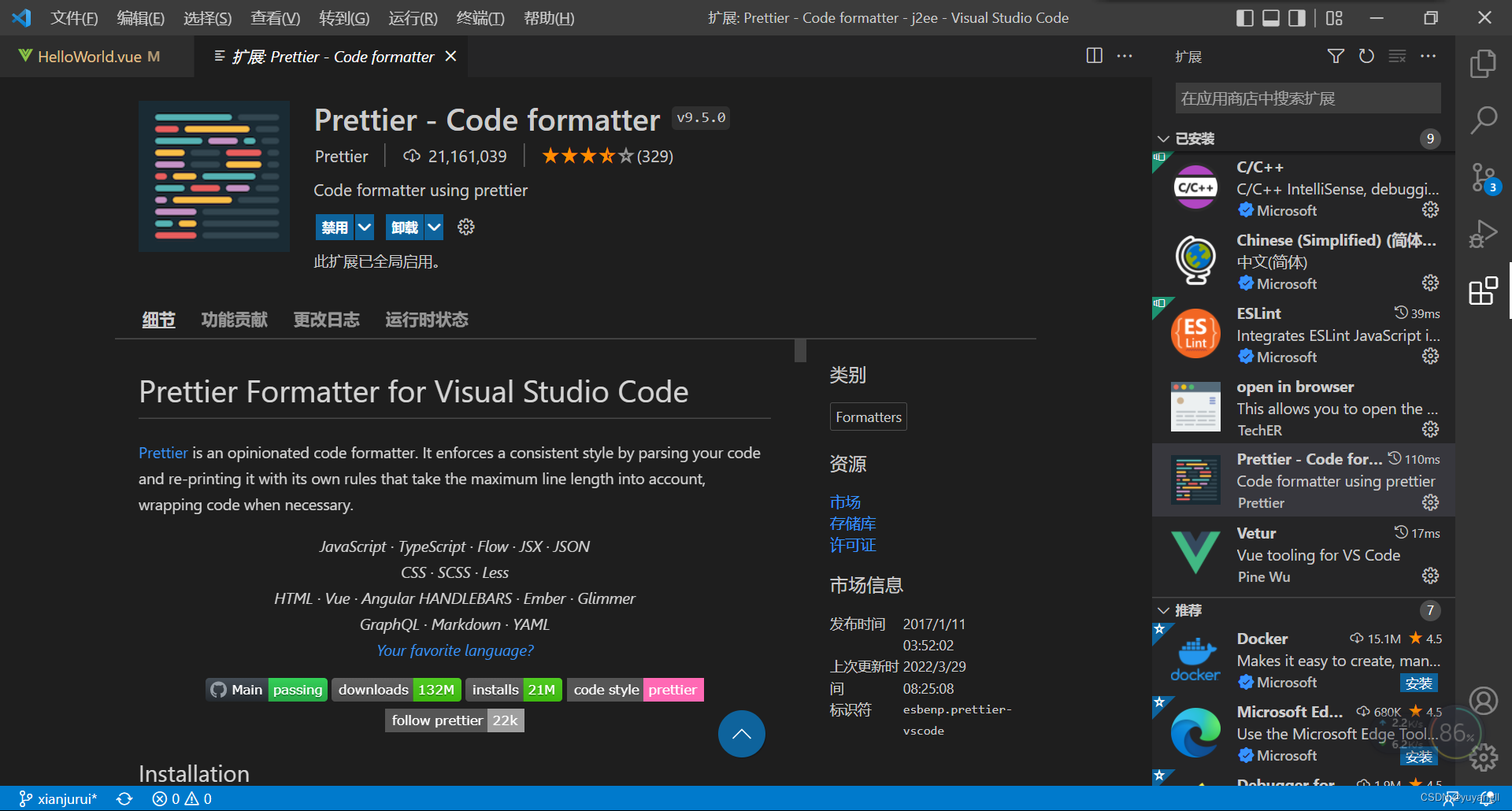This screenshot has width=1512, height=811.
Task: Open the Run and Debug view
Action: (x=1484, y=234)
